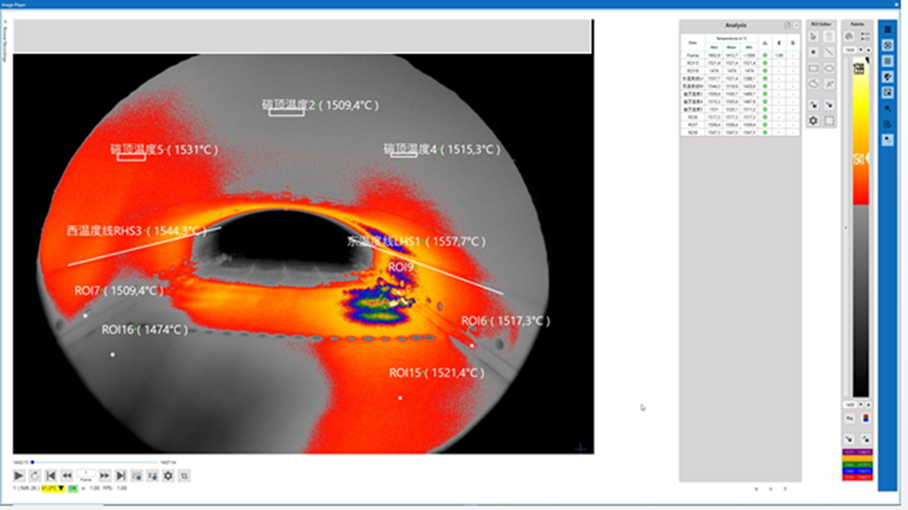Select the purple isotherm range swatch

tap(858, 452)
